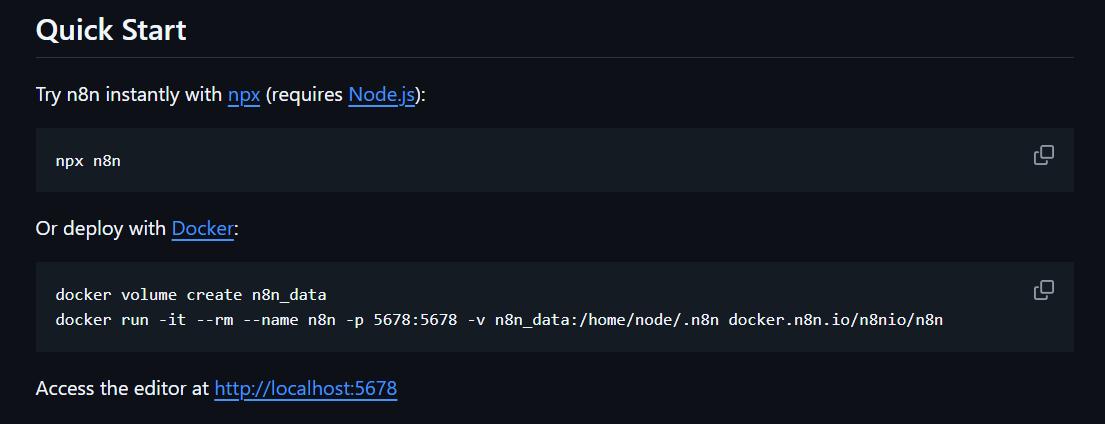The width and height of the screenshot is (1105, 424).
Task: Click the '(requires' text before Node.js
Action: click(304, 95)
